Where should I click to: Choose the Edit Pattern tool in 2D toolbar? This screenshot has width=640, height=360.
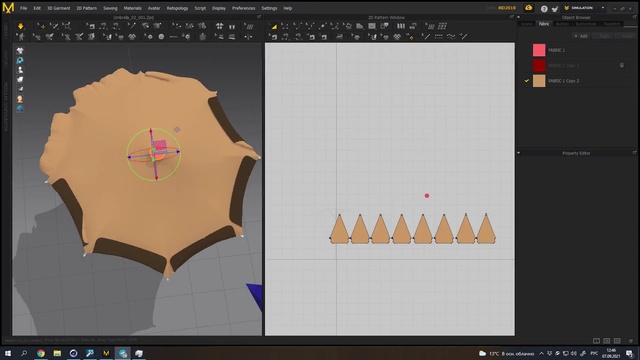(284, 26)
